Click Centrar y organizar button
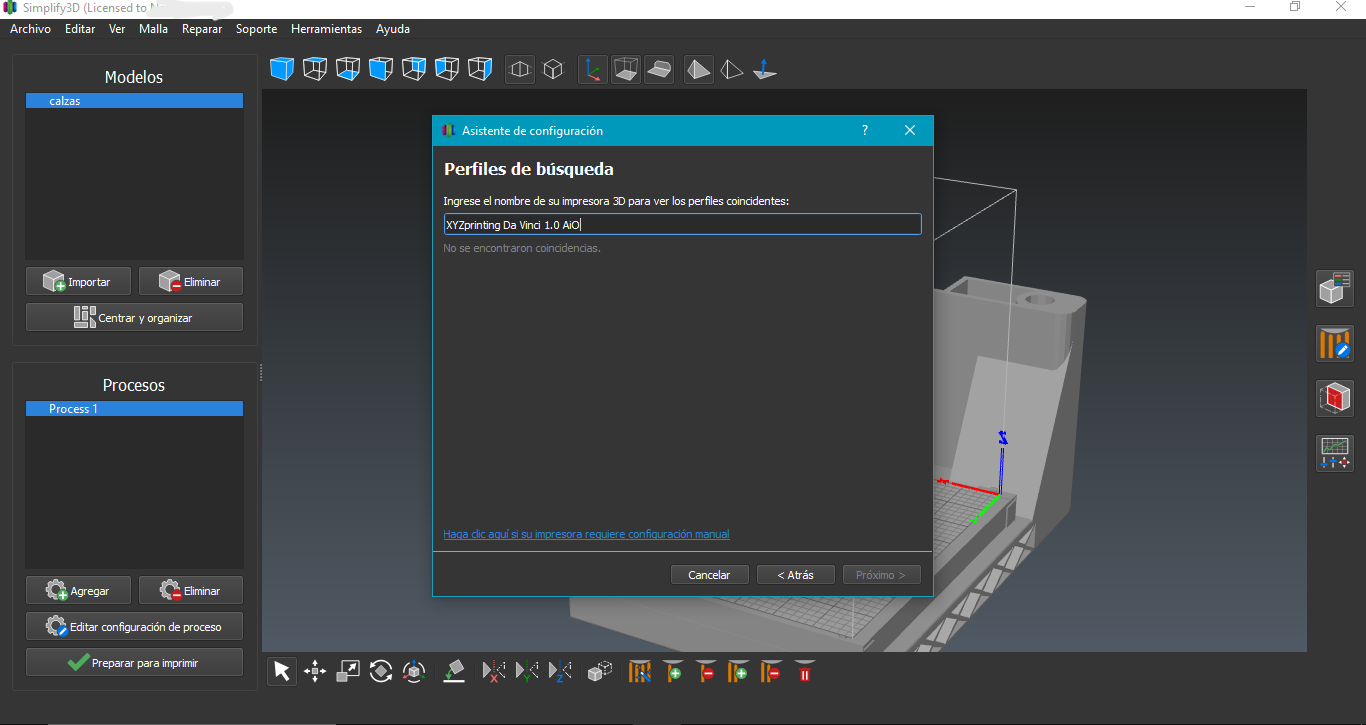 pos(134,317)
